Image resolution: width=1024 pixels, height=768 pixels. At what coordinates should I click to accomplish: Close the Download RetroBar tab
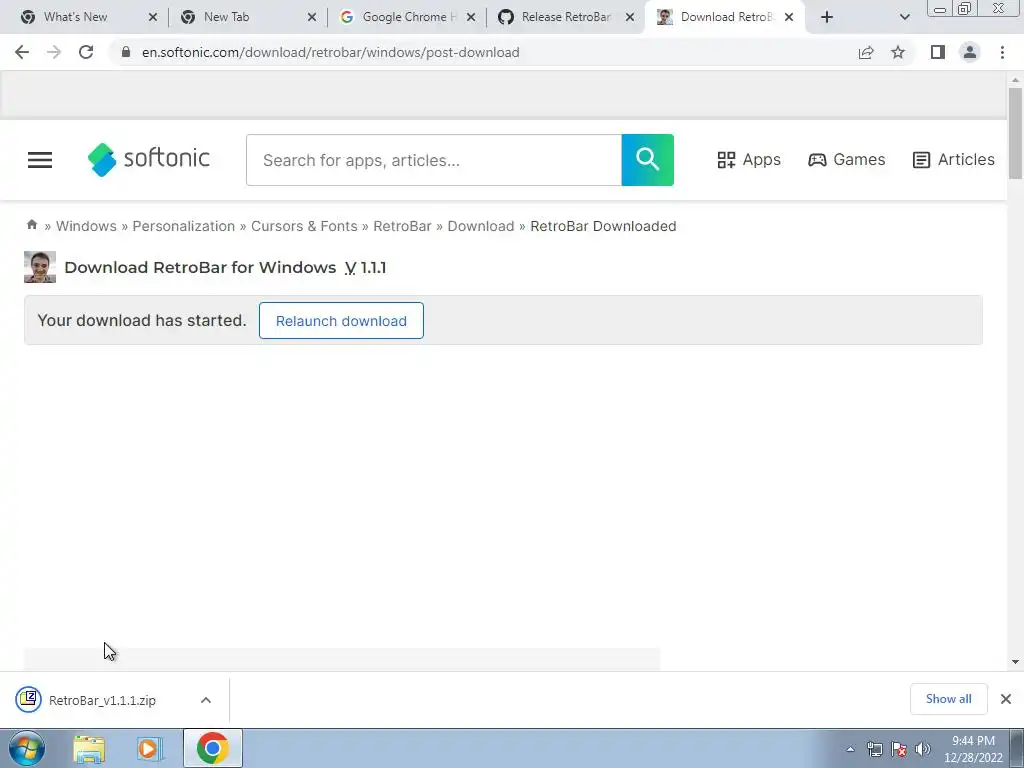tap(789, 17)
